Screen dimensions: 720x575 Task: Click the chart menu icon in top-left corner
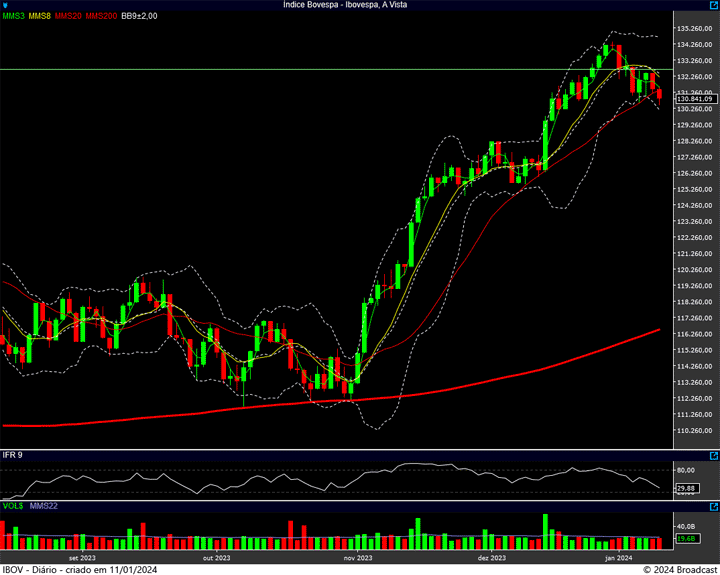point(5,5)
